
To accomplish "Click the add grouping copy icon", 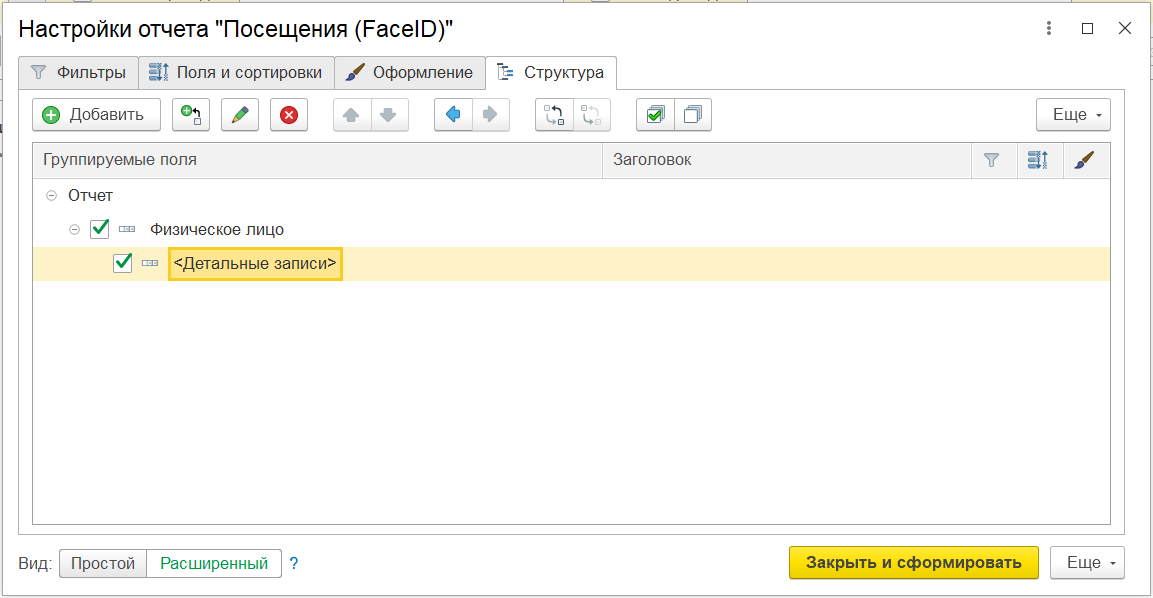I will coord(190,115).
